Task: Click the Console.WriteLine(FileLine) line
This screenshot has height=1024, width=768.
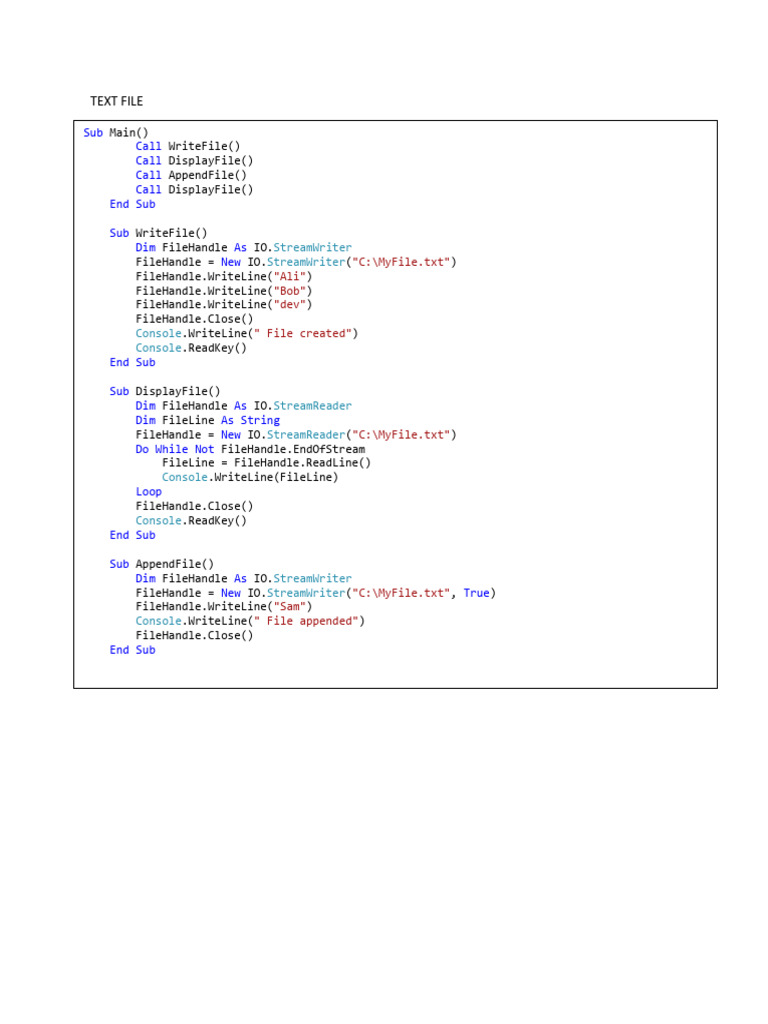Action: point(249,477)
